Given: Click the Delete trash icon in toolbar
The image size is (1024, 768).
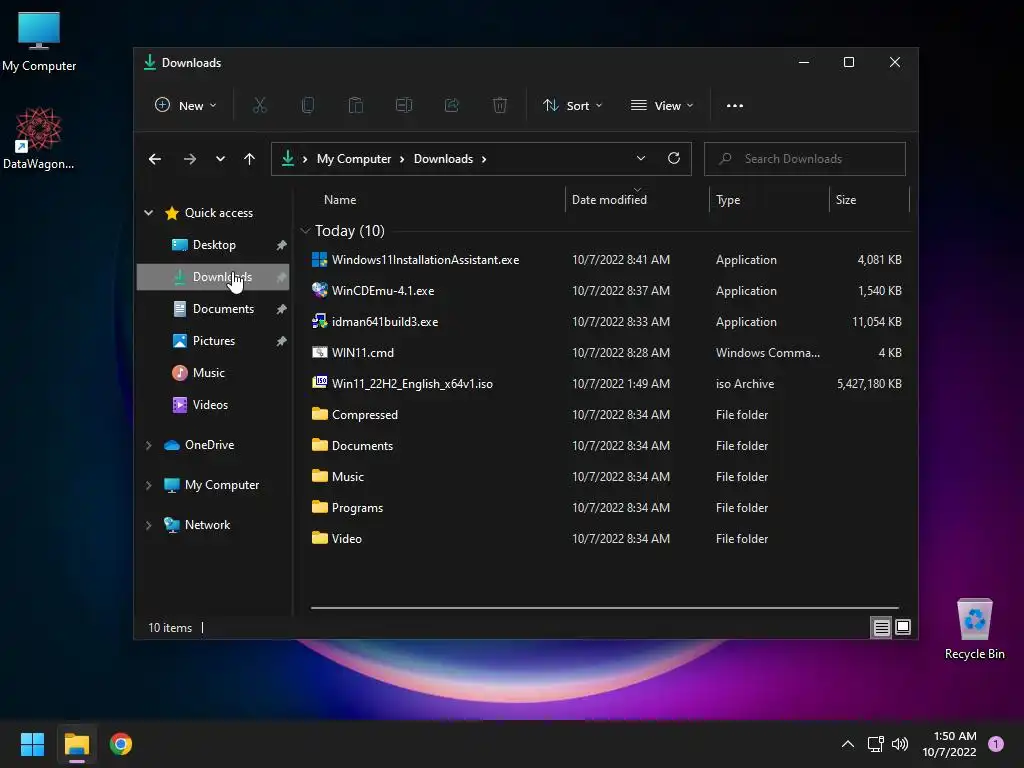Looking at the screenshot, I should click(500, 105).
